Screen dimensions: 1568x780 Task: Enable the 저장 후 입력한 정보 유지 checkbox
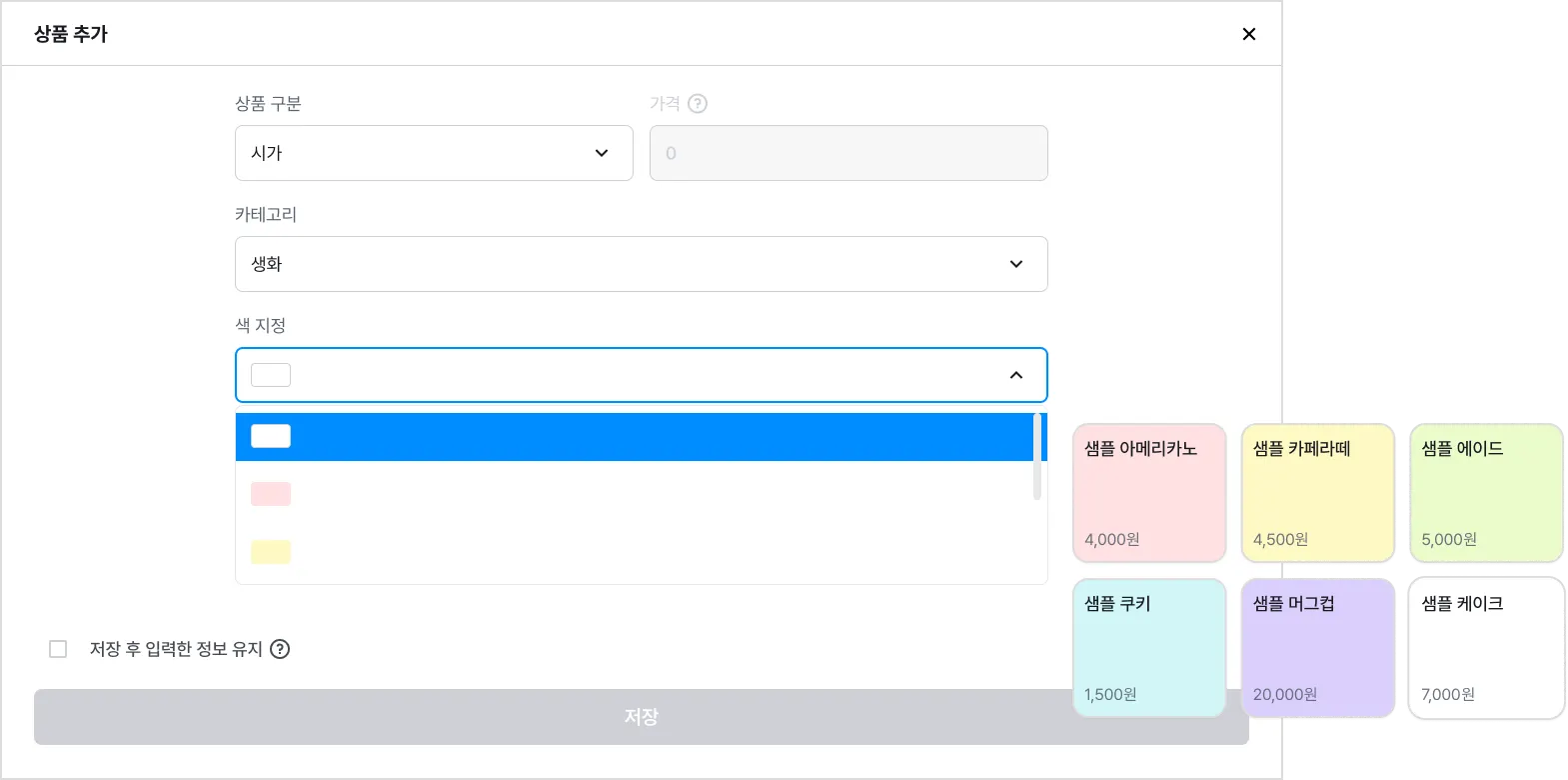pyautogui.click(x=58, y=649)
